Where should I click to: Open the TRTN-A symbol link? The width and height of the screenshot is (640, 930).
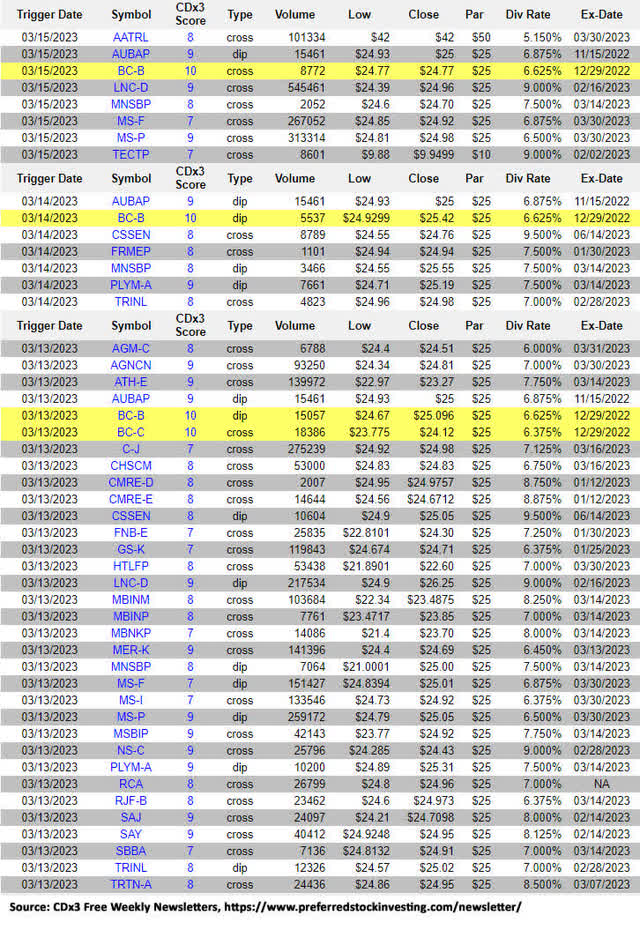[x=130, y=885]
